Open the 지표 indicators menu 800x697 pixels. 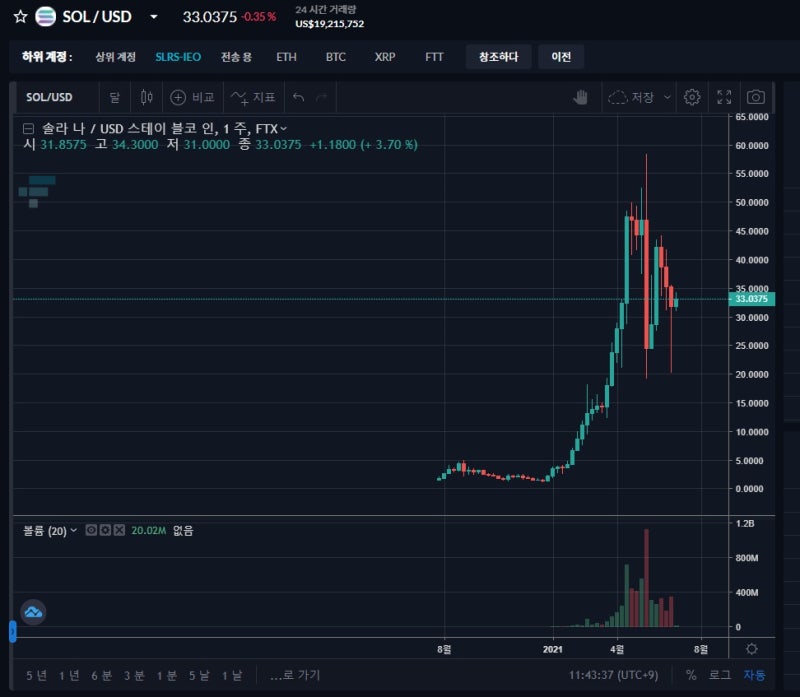(253, 97)
